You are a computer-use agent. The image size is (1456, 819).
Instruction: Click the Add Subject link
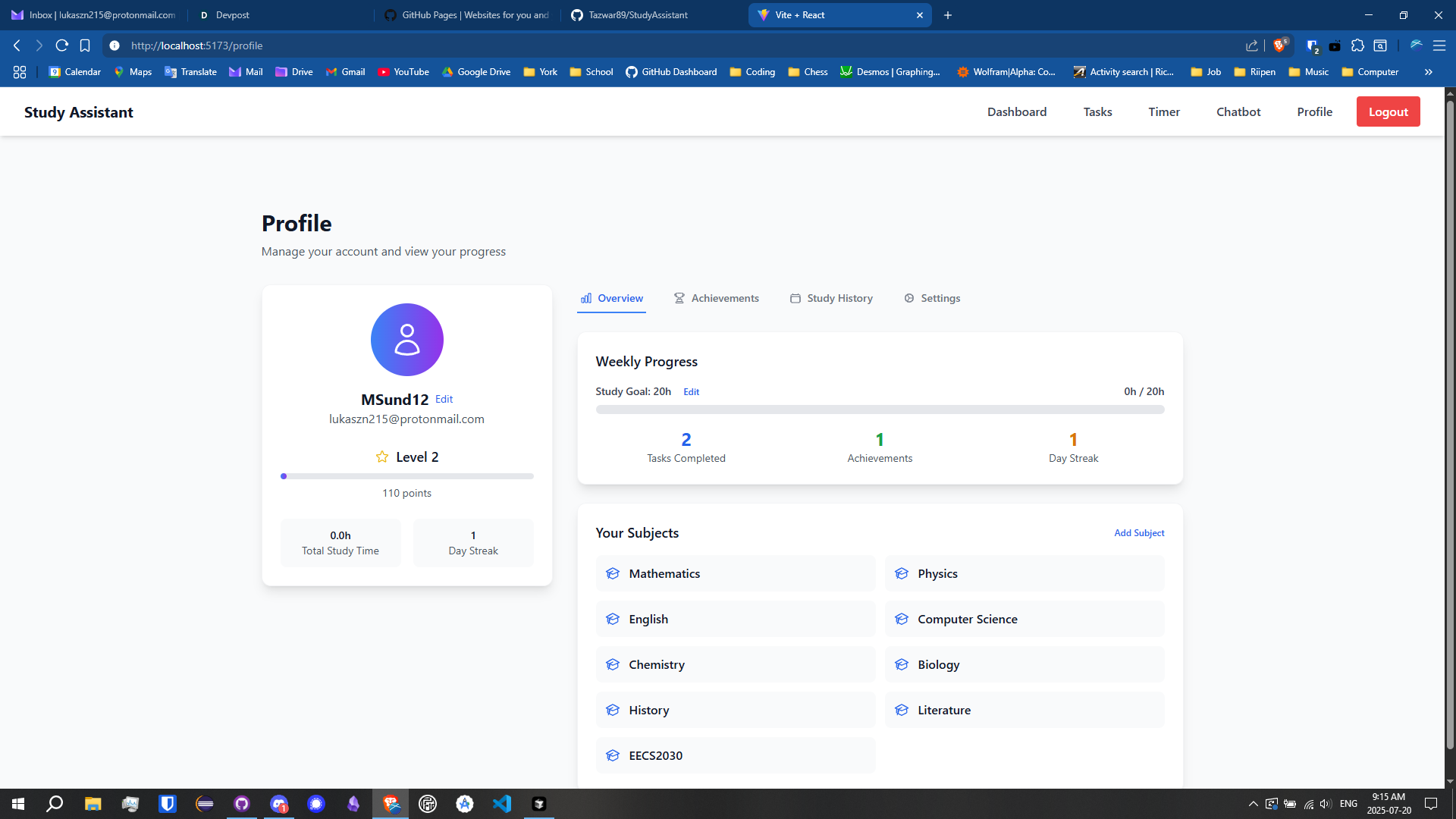[1138, 533]
